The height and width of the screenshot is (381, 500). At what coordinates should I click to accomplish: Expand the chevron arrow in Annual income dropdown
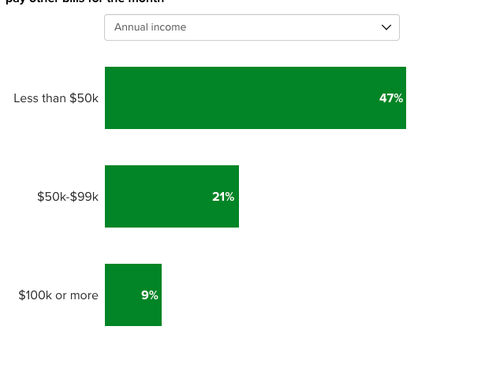tap(386, 27)
